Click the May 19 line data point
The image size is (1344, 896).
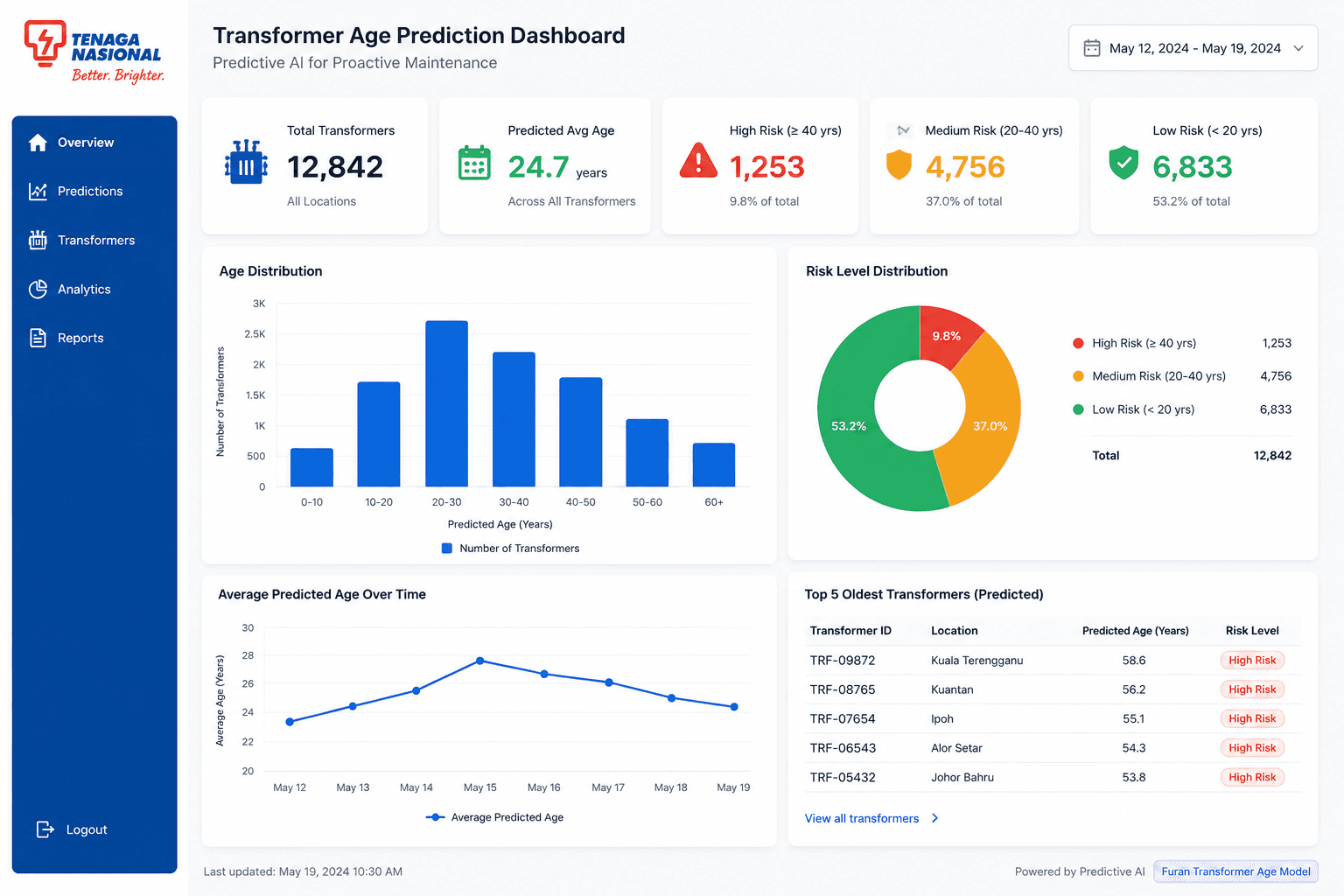point(734,707)
